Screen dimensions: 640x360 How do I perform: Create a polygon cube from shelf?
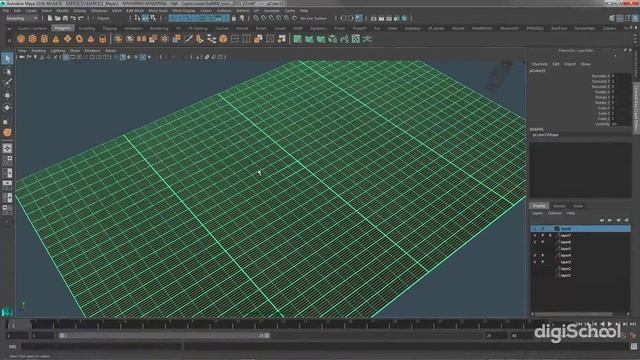(x=33, y=39)
